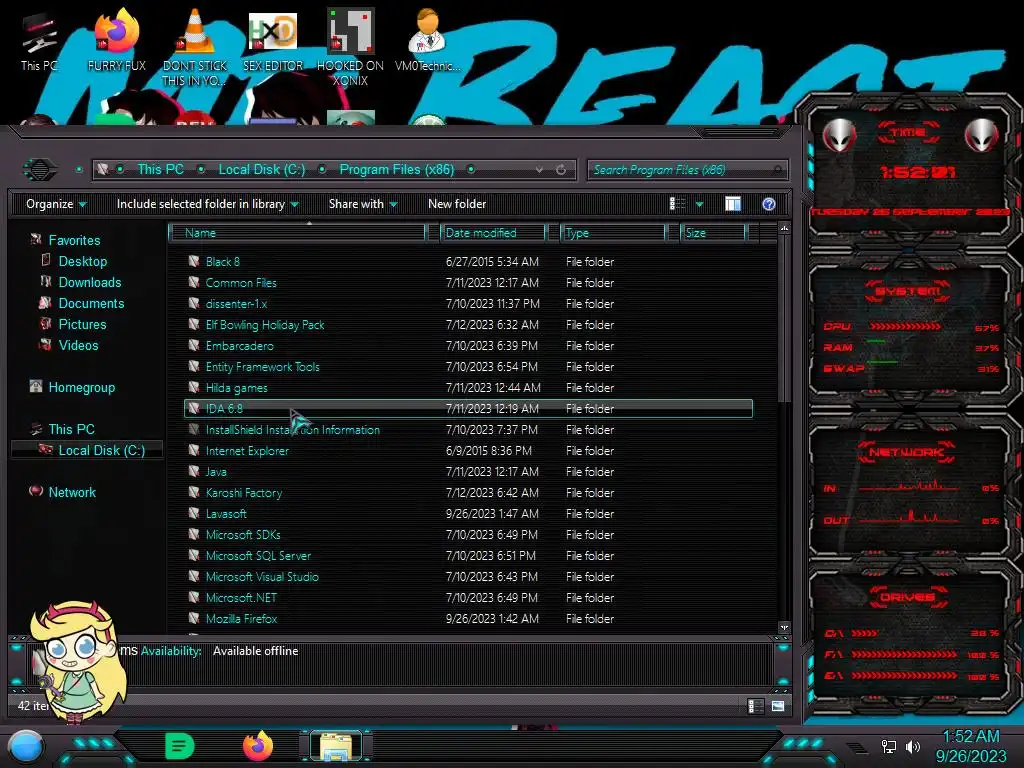Click the Start orb on taskbar

[x=26, y=746]
